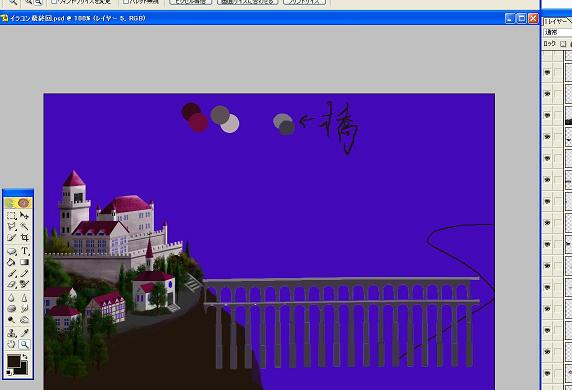
Task: Reset to default foreground and background colors
Action: 9,372
